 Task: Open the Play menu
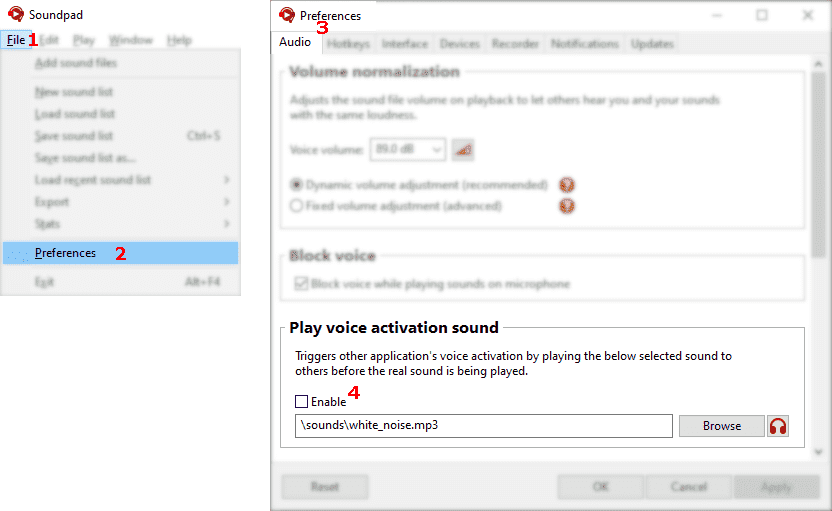84,40
